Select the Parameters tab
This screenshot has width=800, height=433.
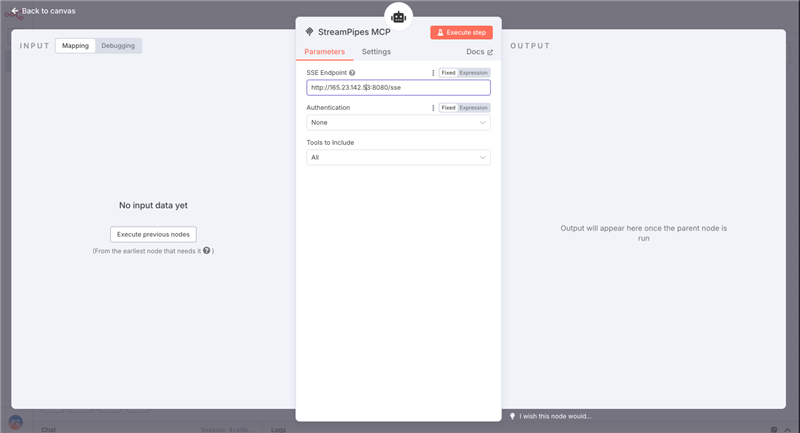(x=324, y=52)
